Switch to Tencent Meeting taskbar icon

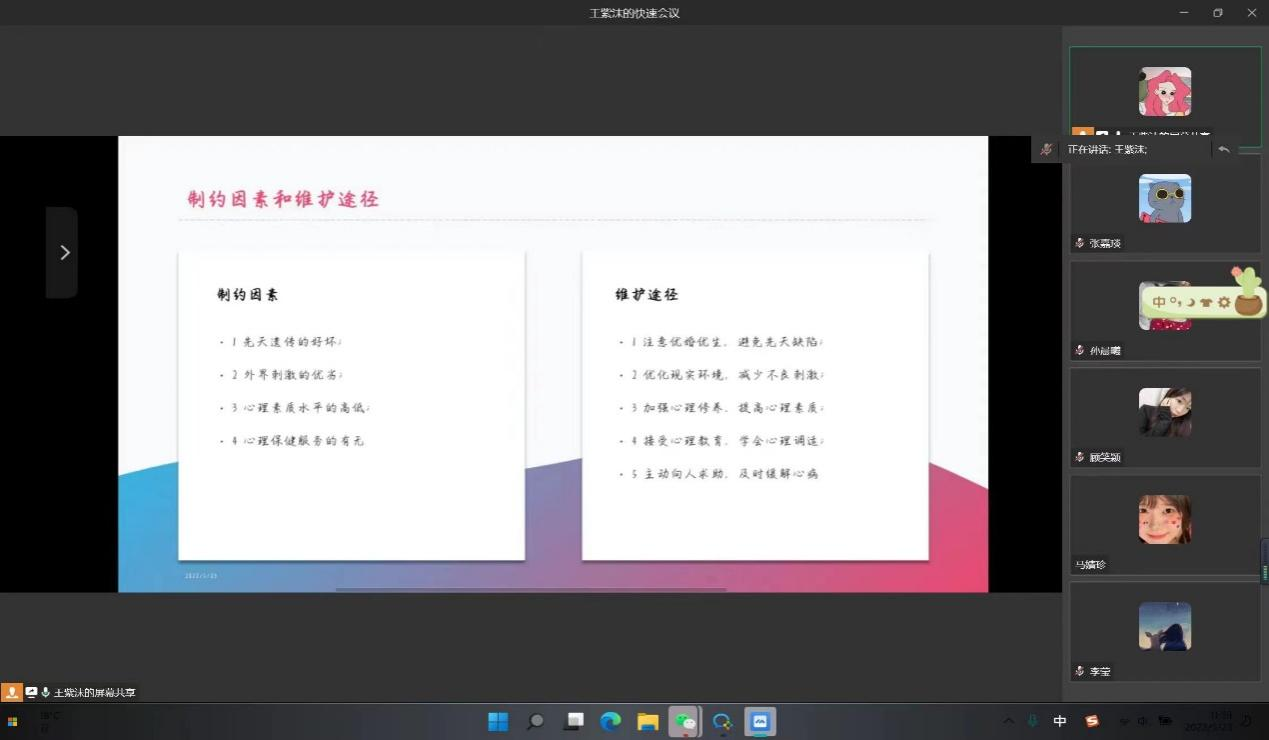pos(760,721)
